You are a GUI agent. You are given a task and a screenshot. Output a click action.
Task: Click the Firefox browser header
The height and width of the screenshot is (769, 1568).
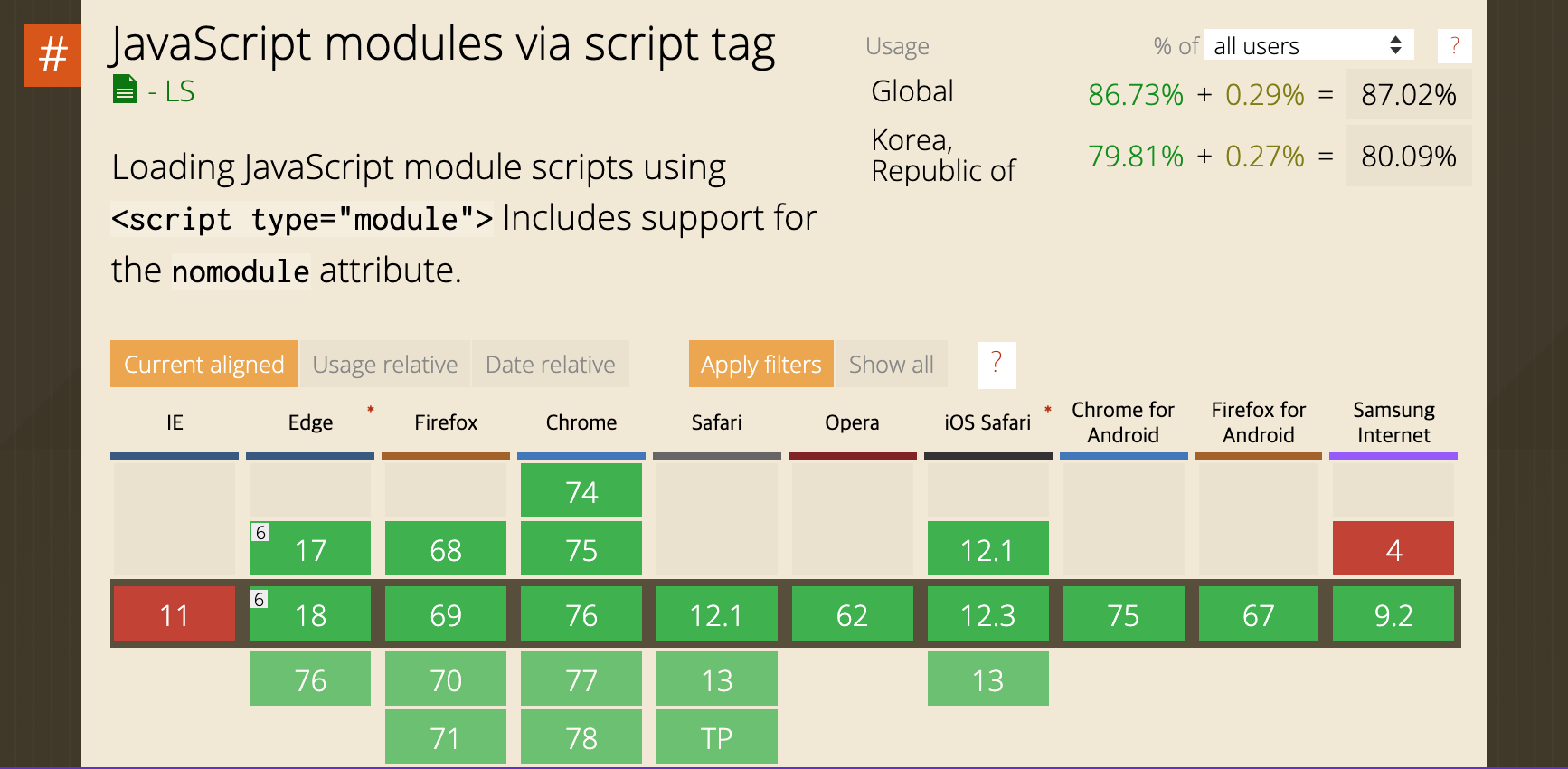click(446, 422)
